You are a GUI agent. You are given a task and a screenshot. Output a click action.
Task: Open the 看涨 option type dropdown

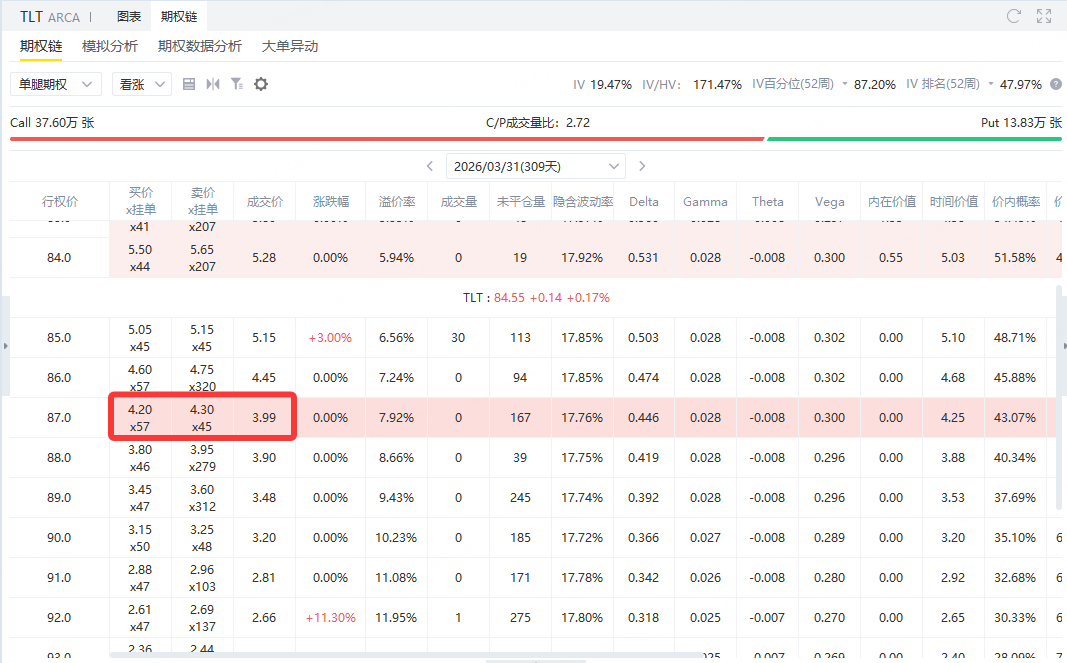point(141,85)
